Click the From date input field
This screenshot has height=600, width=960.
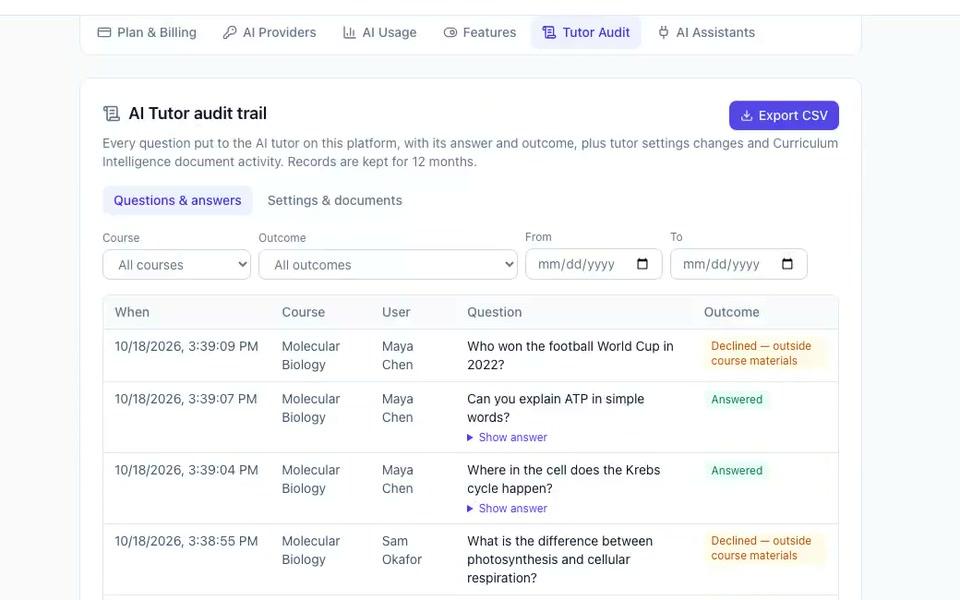point(594,264)
